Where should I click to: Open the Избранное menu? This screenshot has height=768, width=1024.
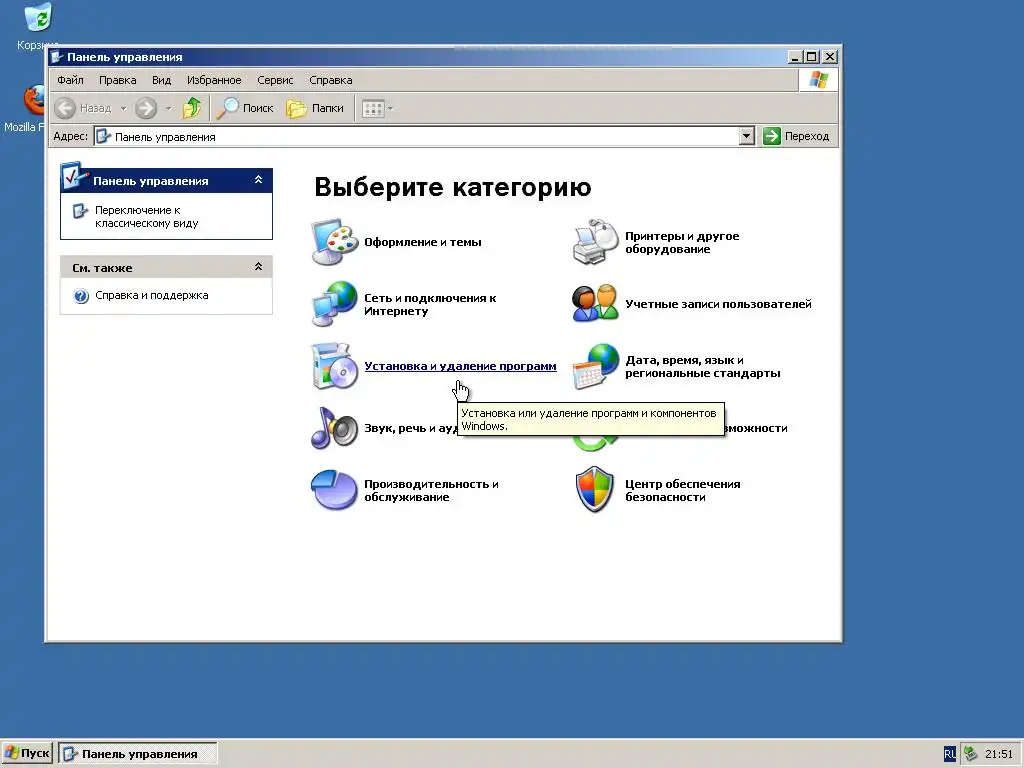[214, 80]
